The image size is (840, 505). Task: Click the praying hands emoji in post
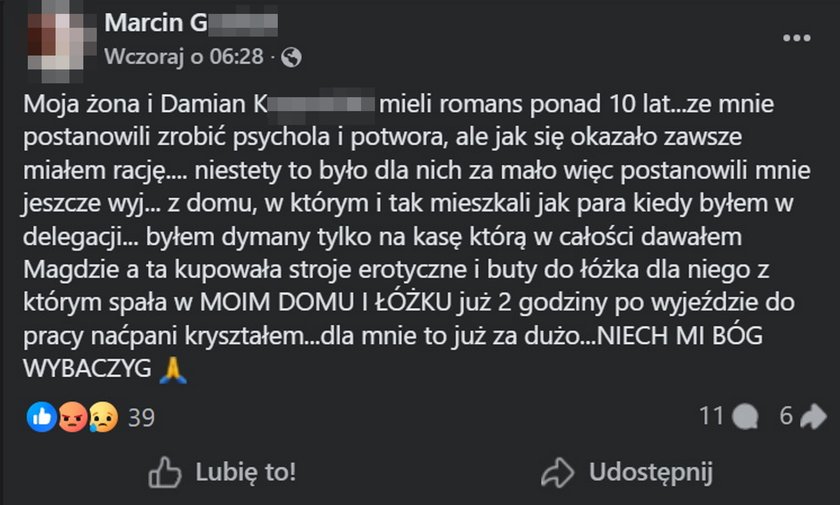click(x=174, y=369)
